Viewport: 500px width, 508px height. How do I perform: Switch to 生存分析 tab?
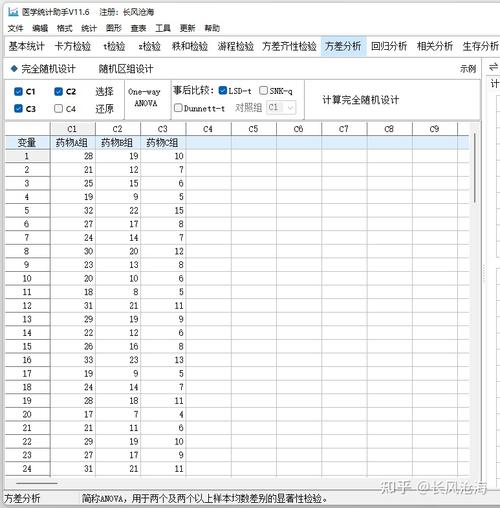[480, 46]
